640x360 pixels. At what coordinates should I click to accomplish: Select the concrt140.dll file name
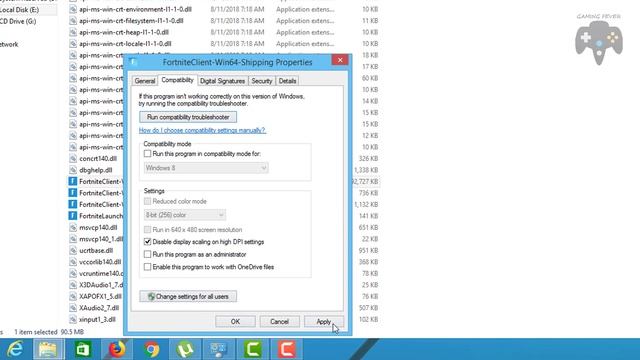(98, 158)
